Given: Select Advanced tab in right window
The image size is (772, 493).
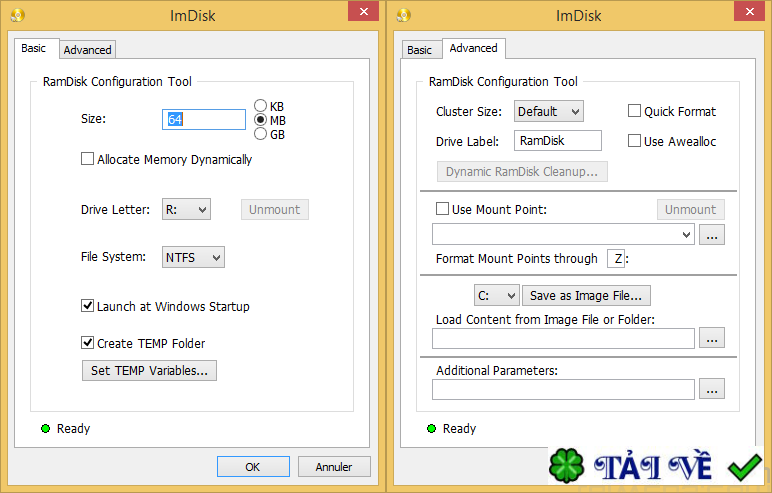Looking at the screenshot, I should click(473, 48).
